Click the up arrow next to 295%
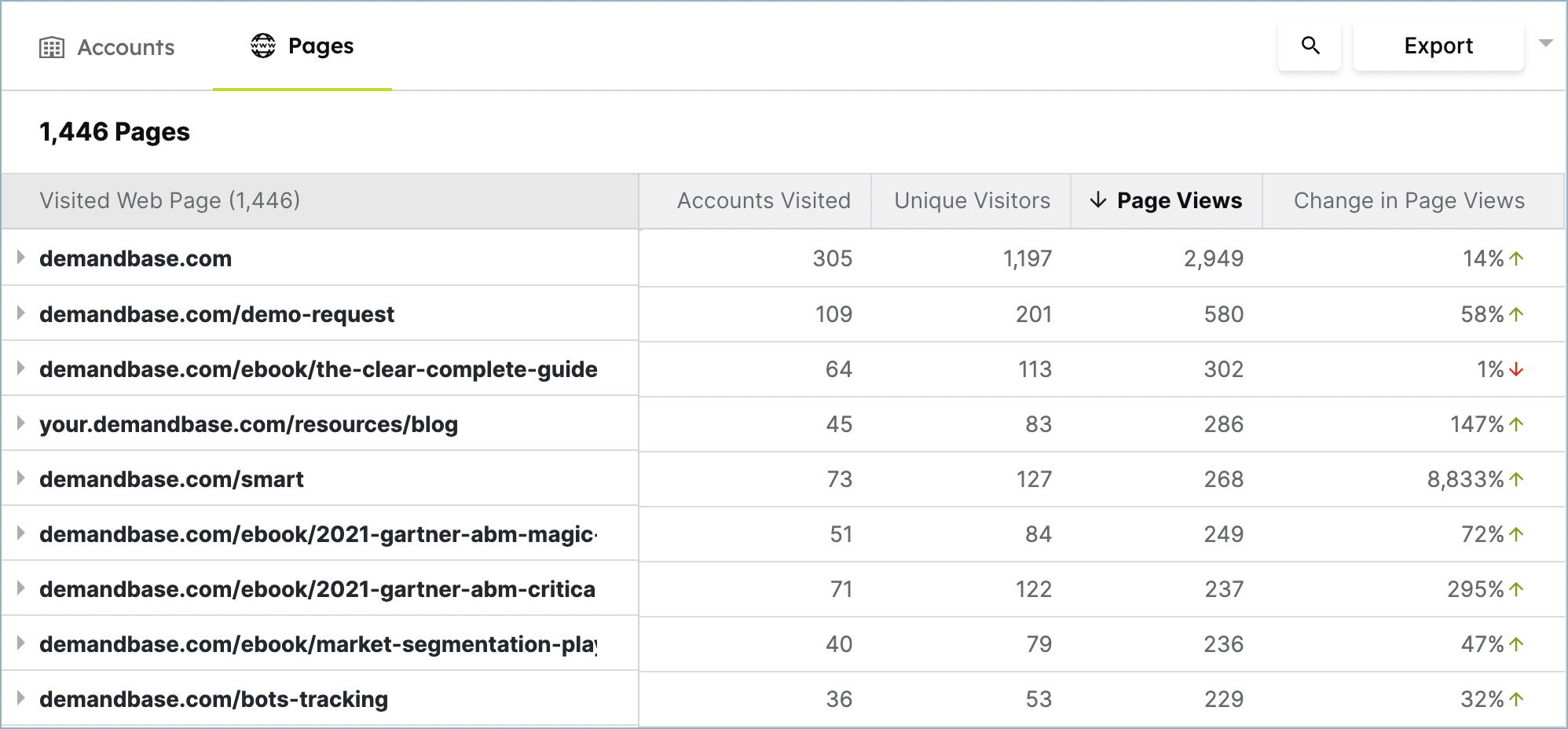Viewport: 1568px width, 729px height. click(x=1516, y=589)
